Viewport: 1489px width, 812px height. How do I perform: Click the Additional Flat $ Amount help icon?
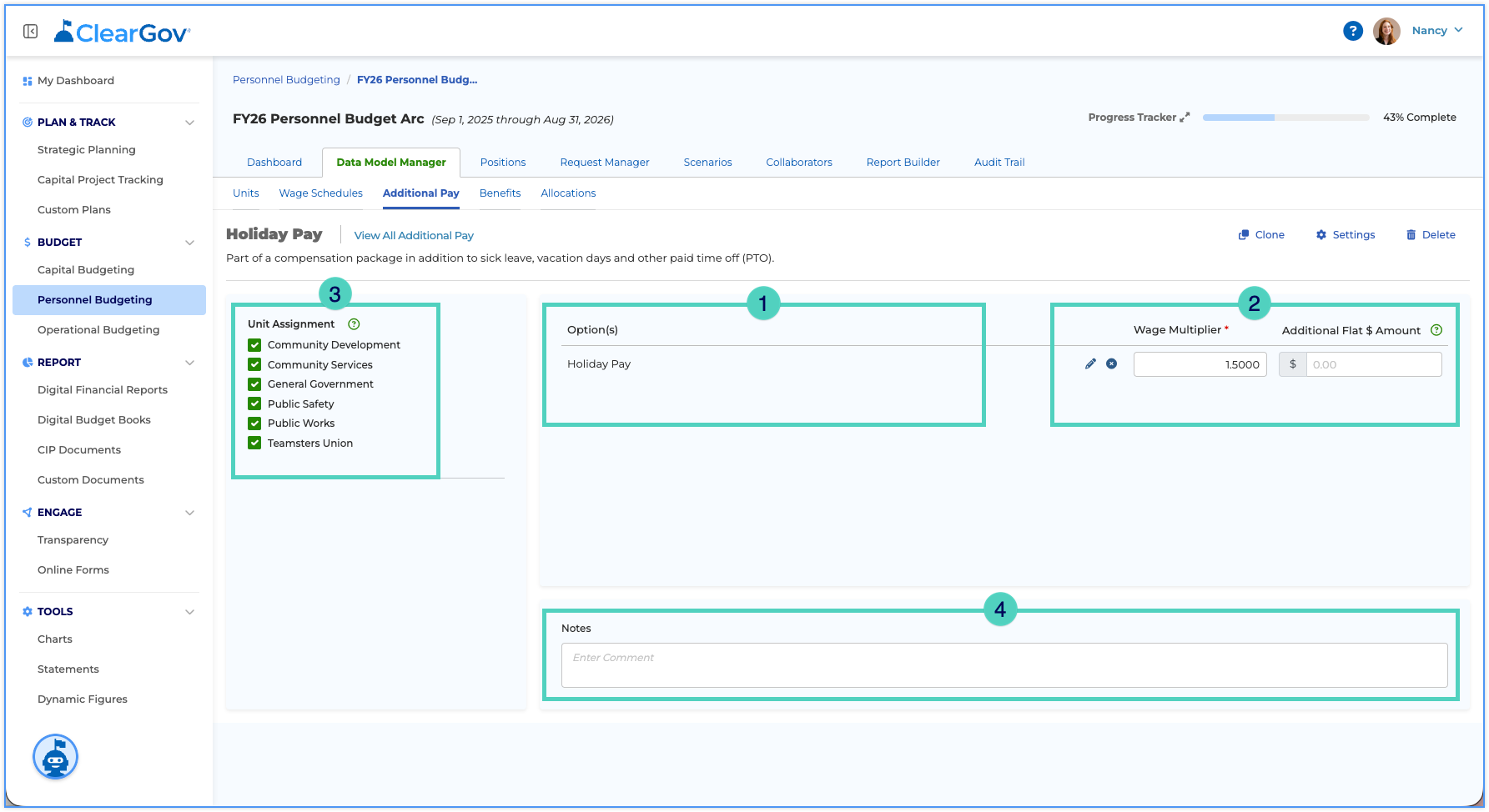click(1436, 330)
